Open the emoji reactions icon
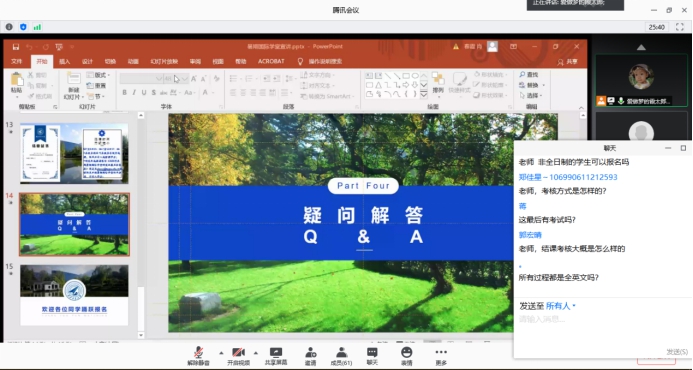 coord(406,356)
